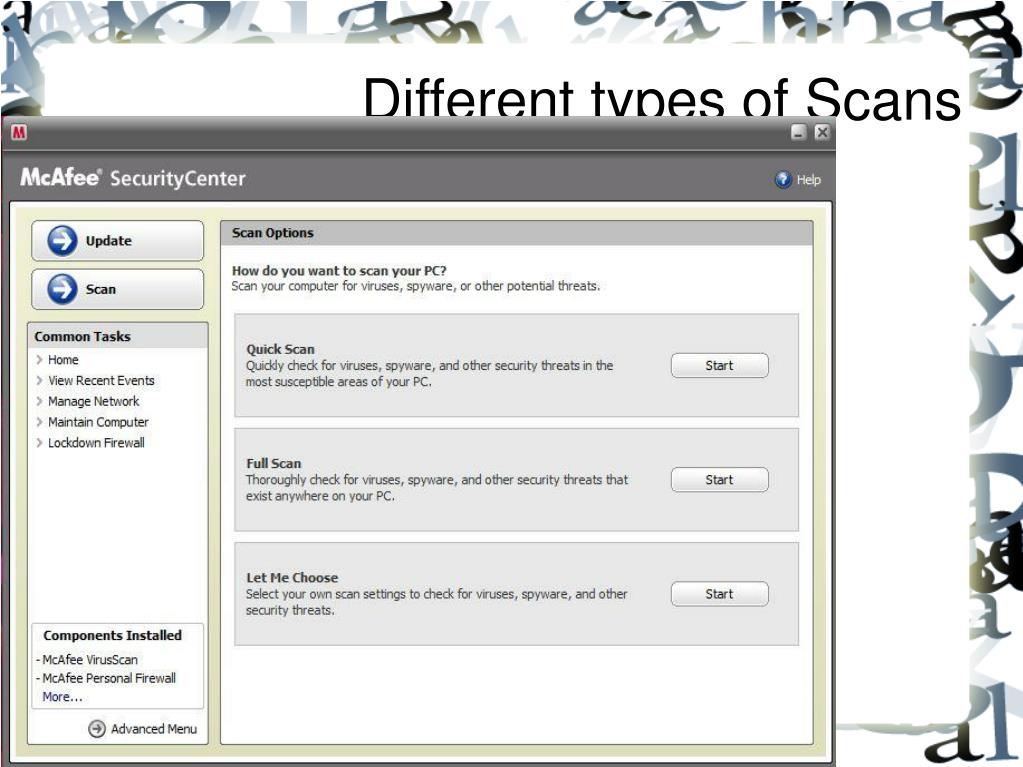Click 'How do you want to scan your PC?'
Screen dimensions: 1023x767
coord(339,270)
